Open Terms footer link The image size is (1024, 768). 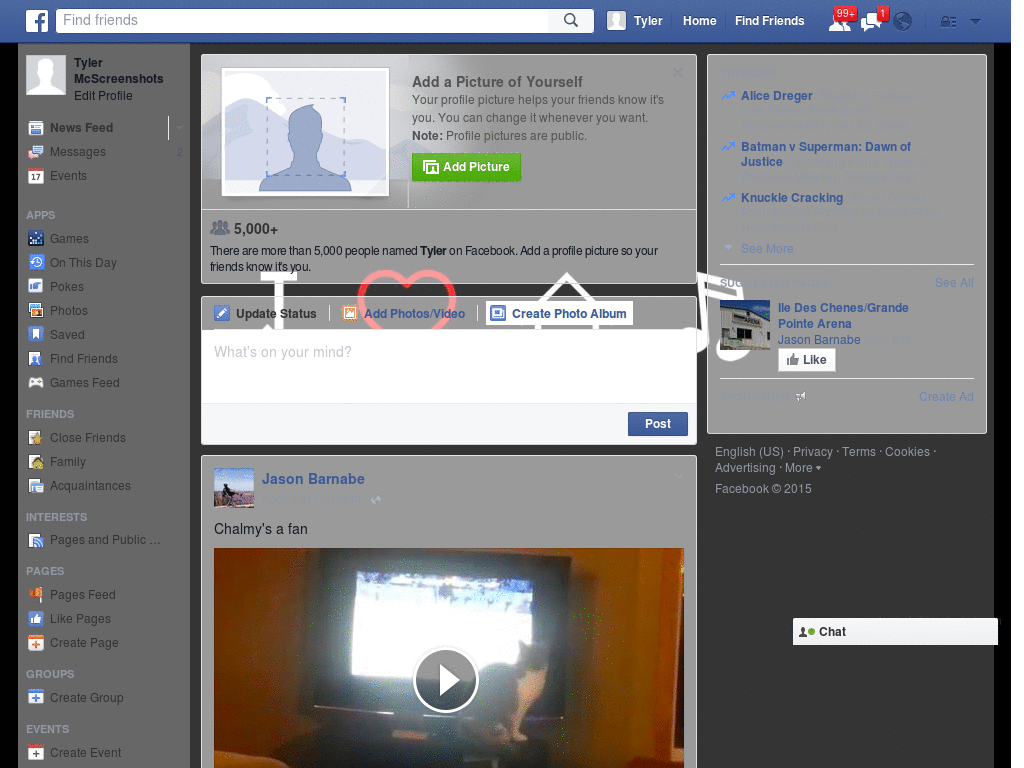(859, 452)
